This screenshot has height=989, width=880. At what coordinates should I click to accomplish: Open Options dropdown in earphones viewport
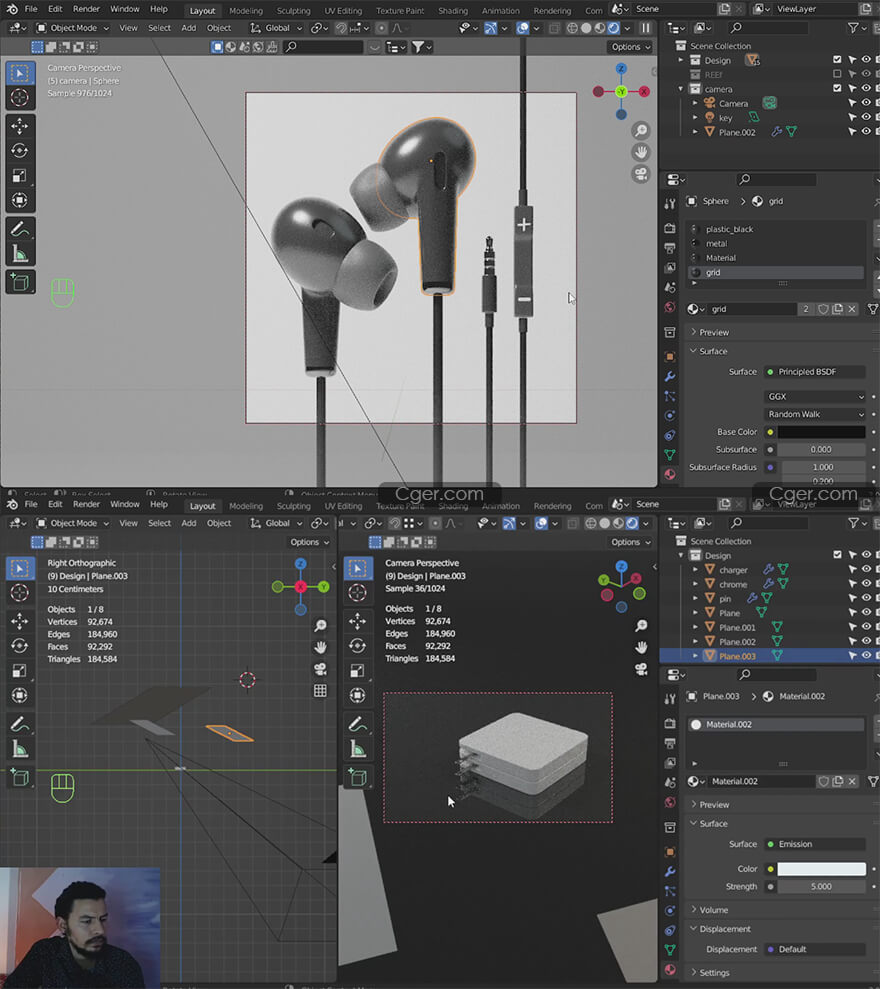[x=630, y=47]
